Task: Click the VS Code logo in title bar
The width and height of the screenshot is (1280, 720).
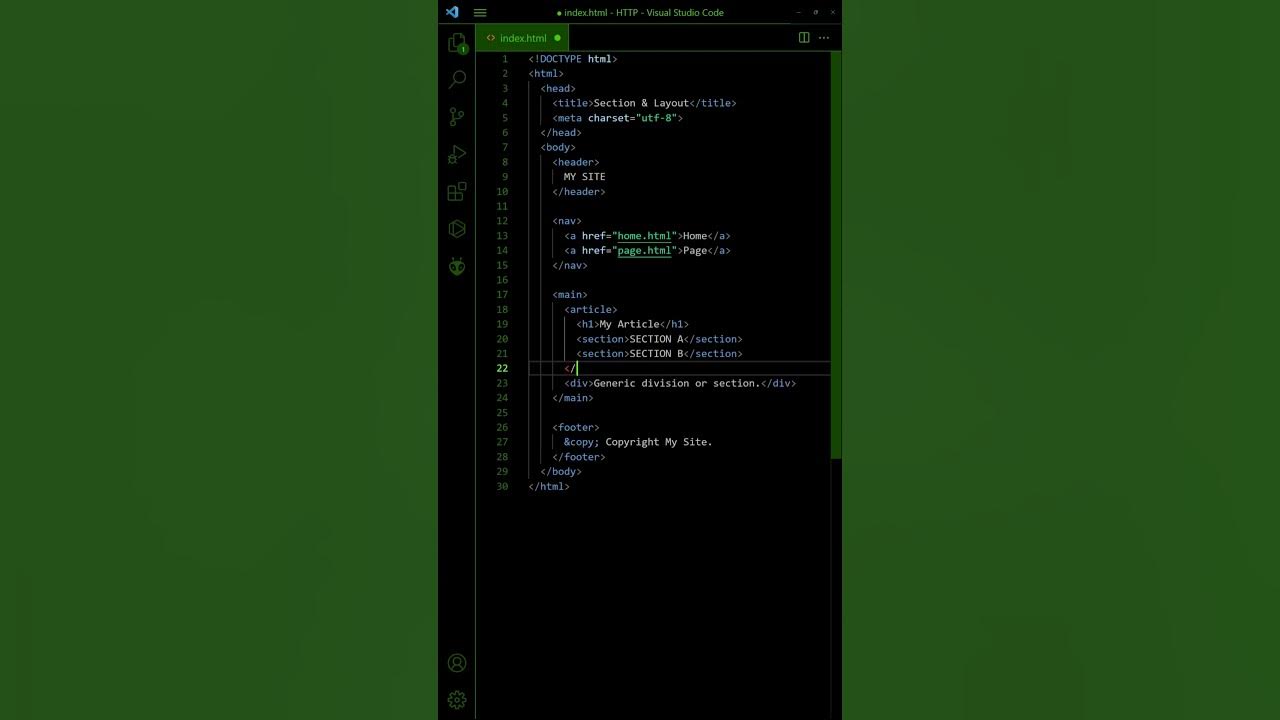Action: tap(452, 12)
